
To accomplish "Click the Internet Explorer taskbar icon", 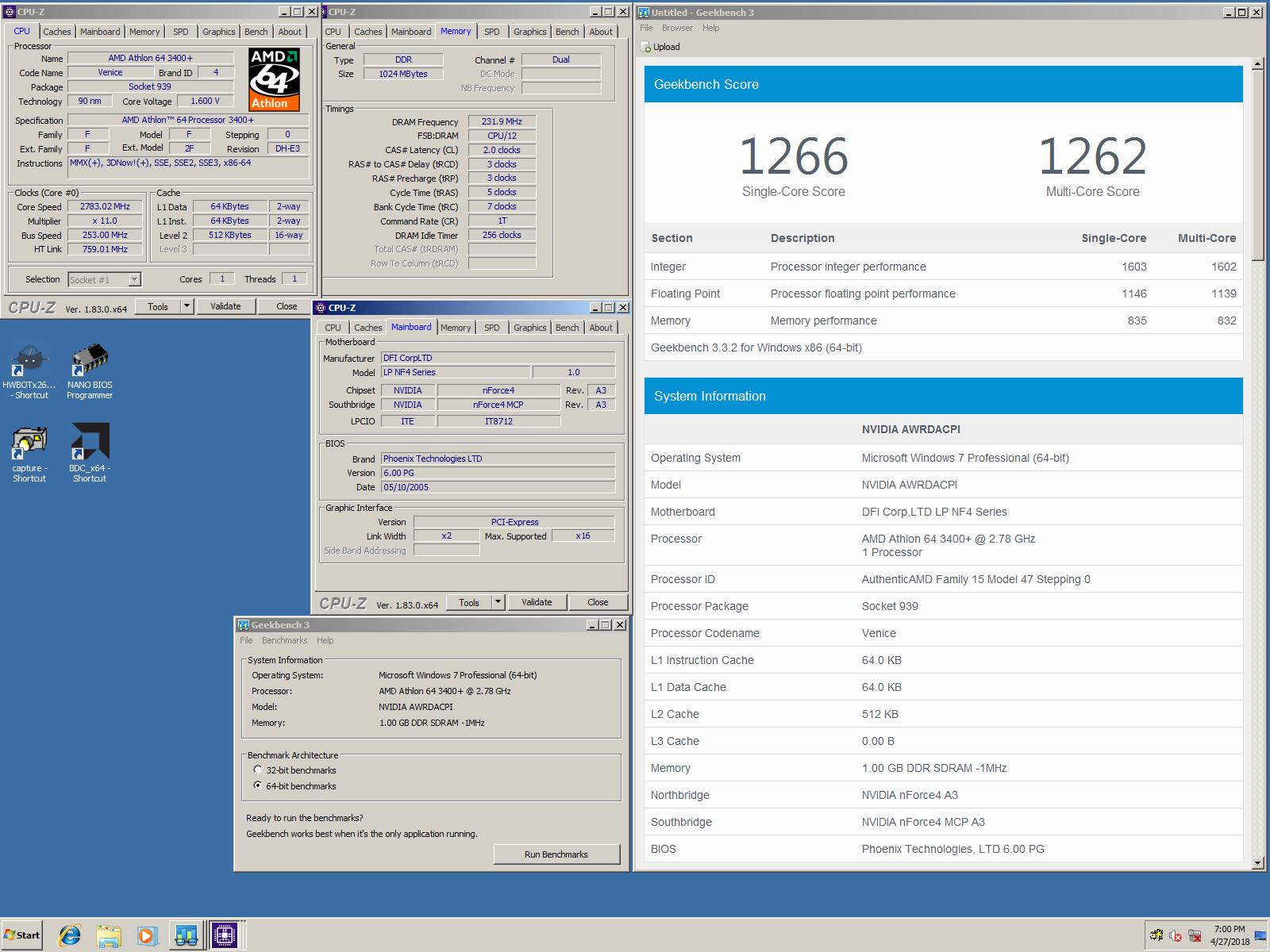I will point(70,936).
